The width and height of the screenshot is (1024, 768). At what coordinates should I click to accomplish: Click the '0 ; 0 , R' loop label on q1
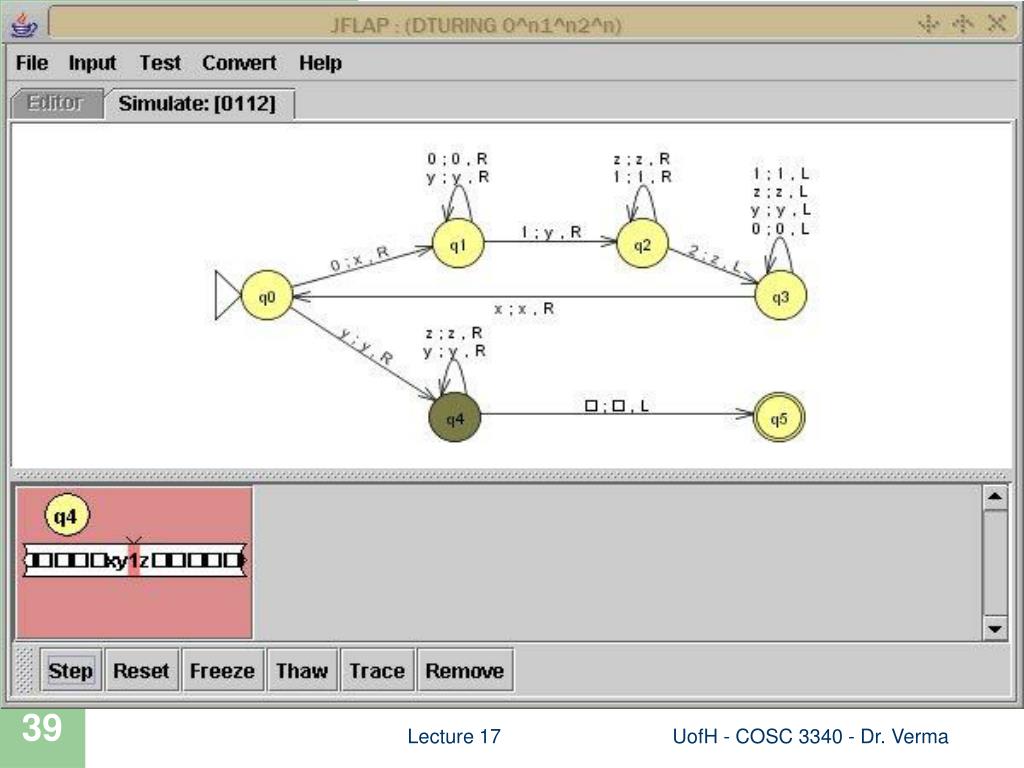tap(457, 159)
